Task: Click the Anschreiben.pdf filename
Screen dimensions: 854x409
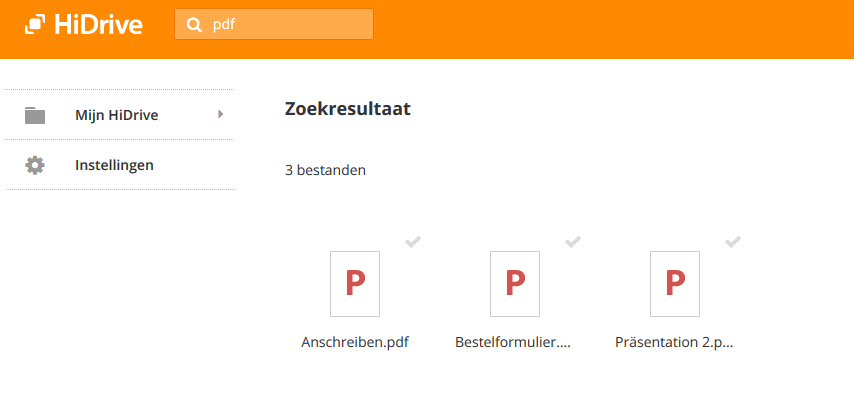Action: coord(355,342)
